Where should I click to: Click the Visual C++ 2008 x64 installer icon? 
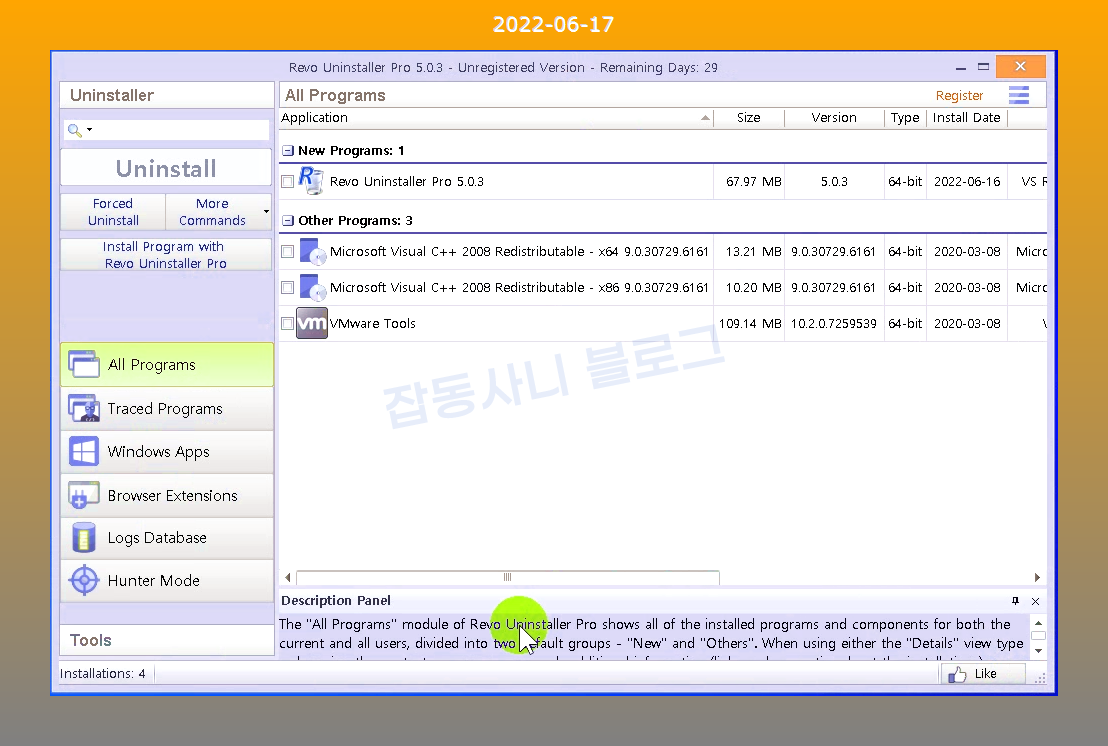click(312, 251)
